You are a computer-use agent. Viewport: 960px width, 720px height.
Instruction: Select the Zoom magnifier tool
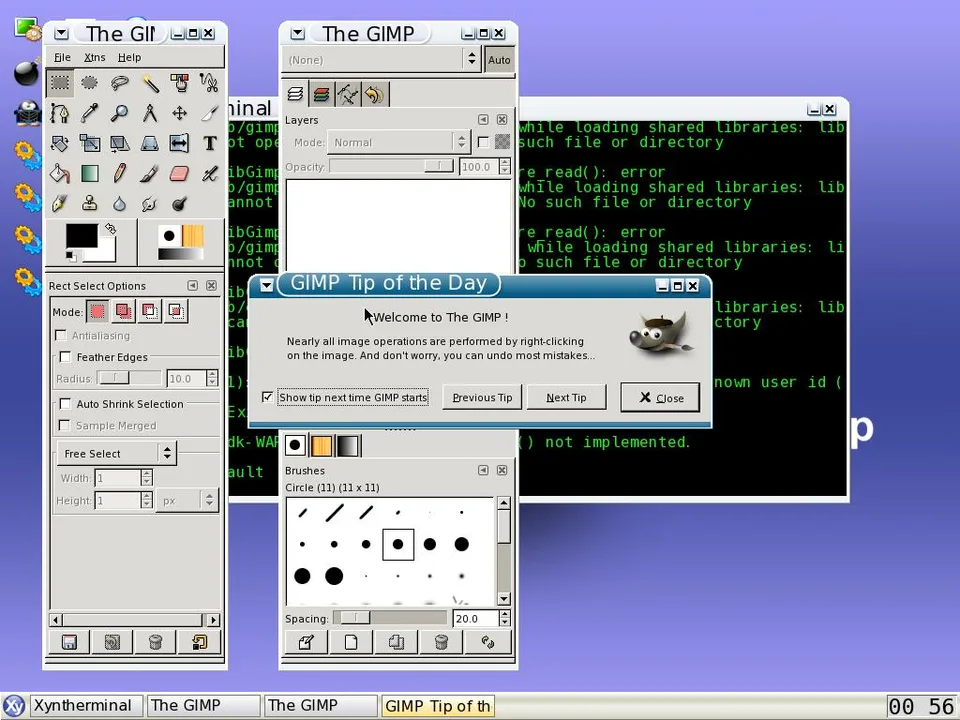[119, 113]
